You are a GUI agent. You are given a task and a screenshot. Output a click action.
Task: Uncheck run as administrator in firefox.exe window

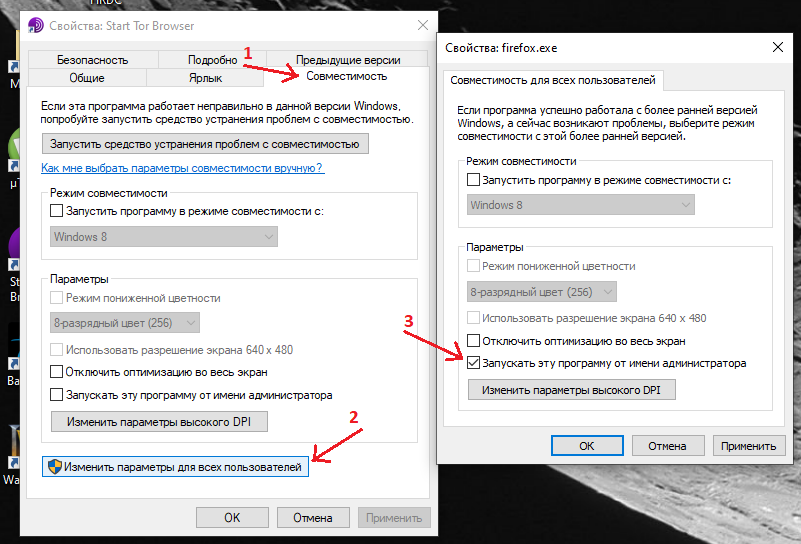pos(474,363)
